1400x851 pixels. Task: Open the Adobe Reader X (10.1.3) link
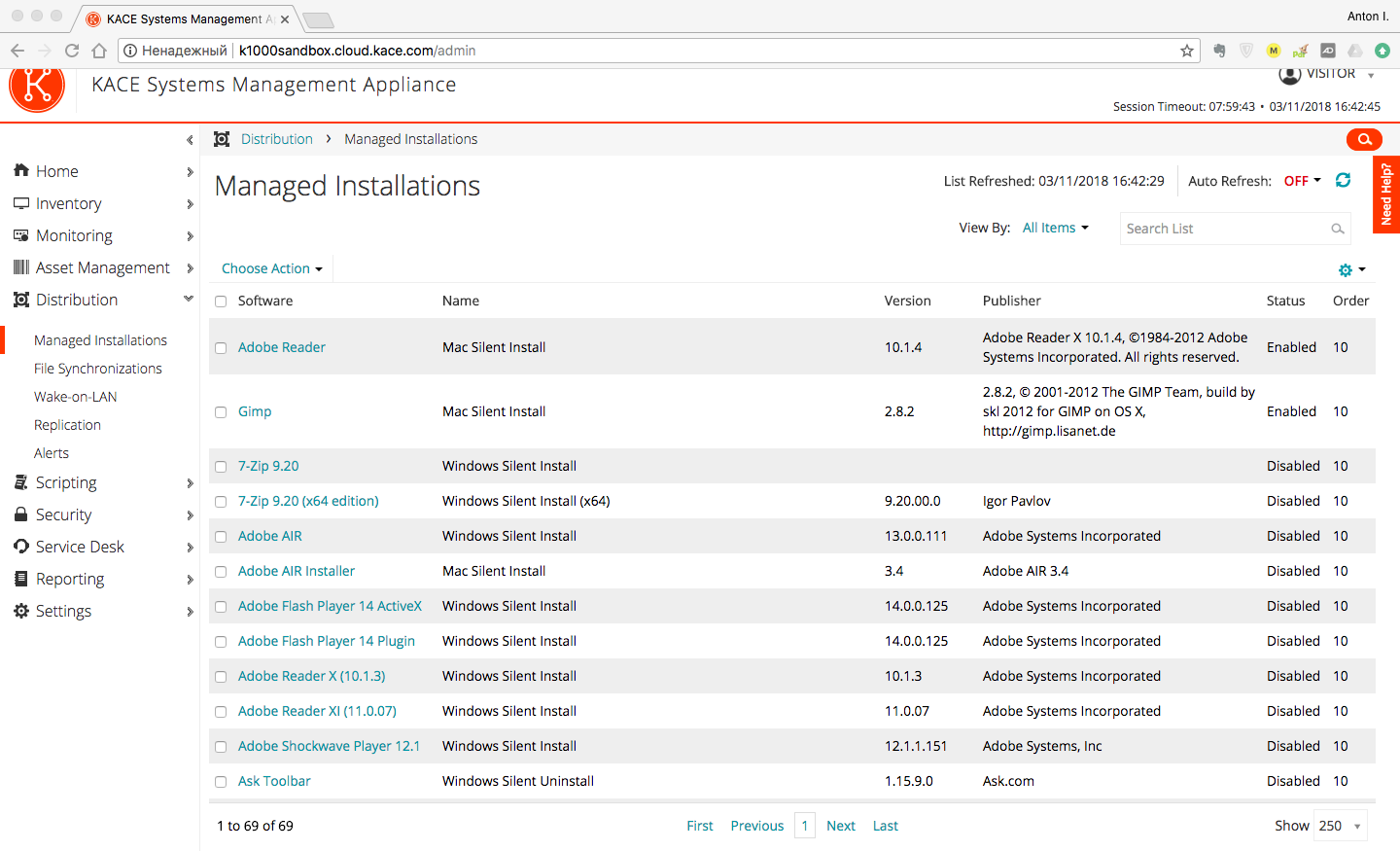[311, 676]
